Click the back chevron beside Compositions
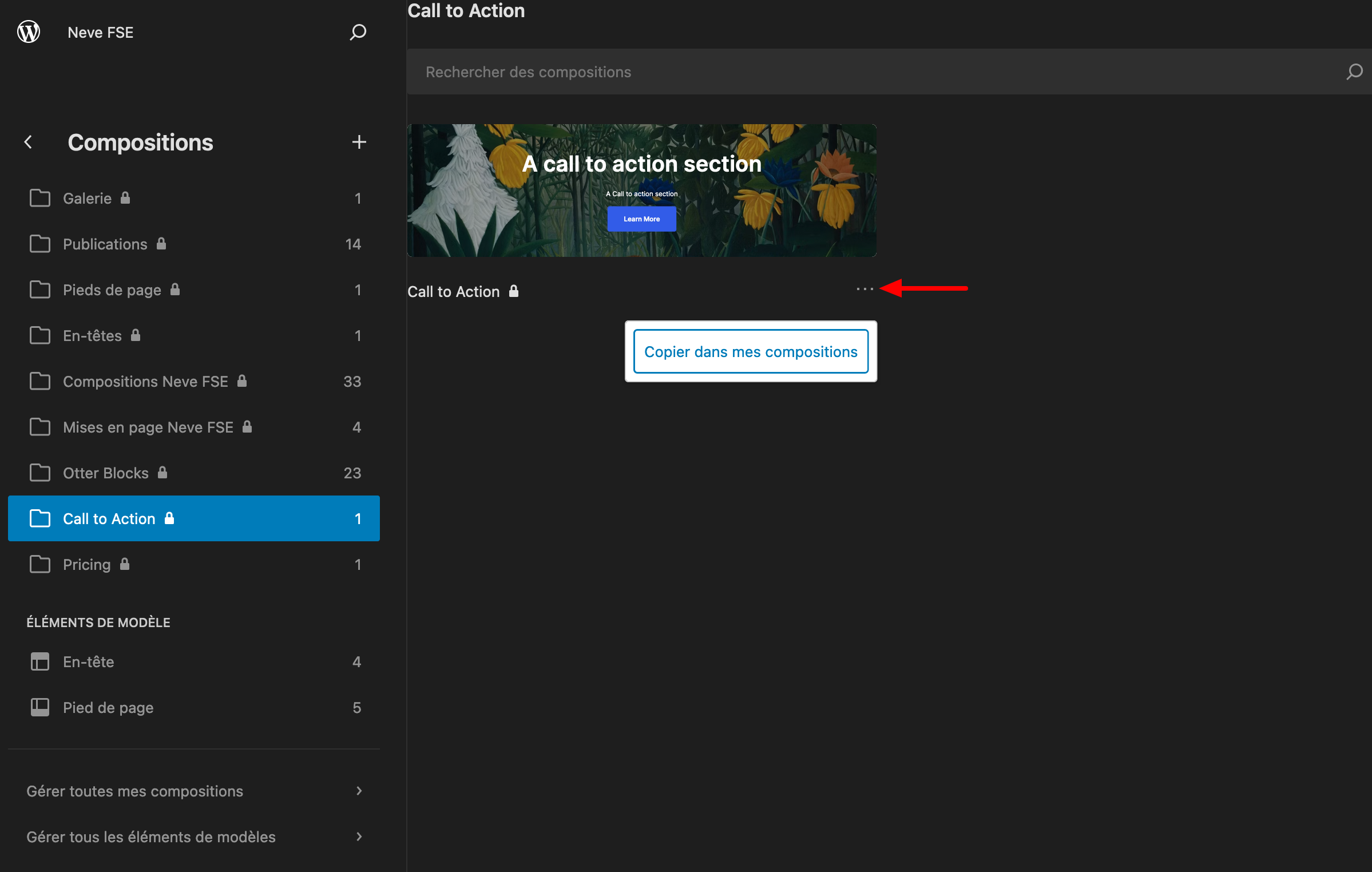 coord(28,142)
